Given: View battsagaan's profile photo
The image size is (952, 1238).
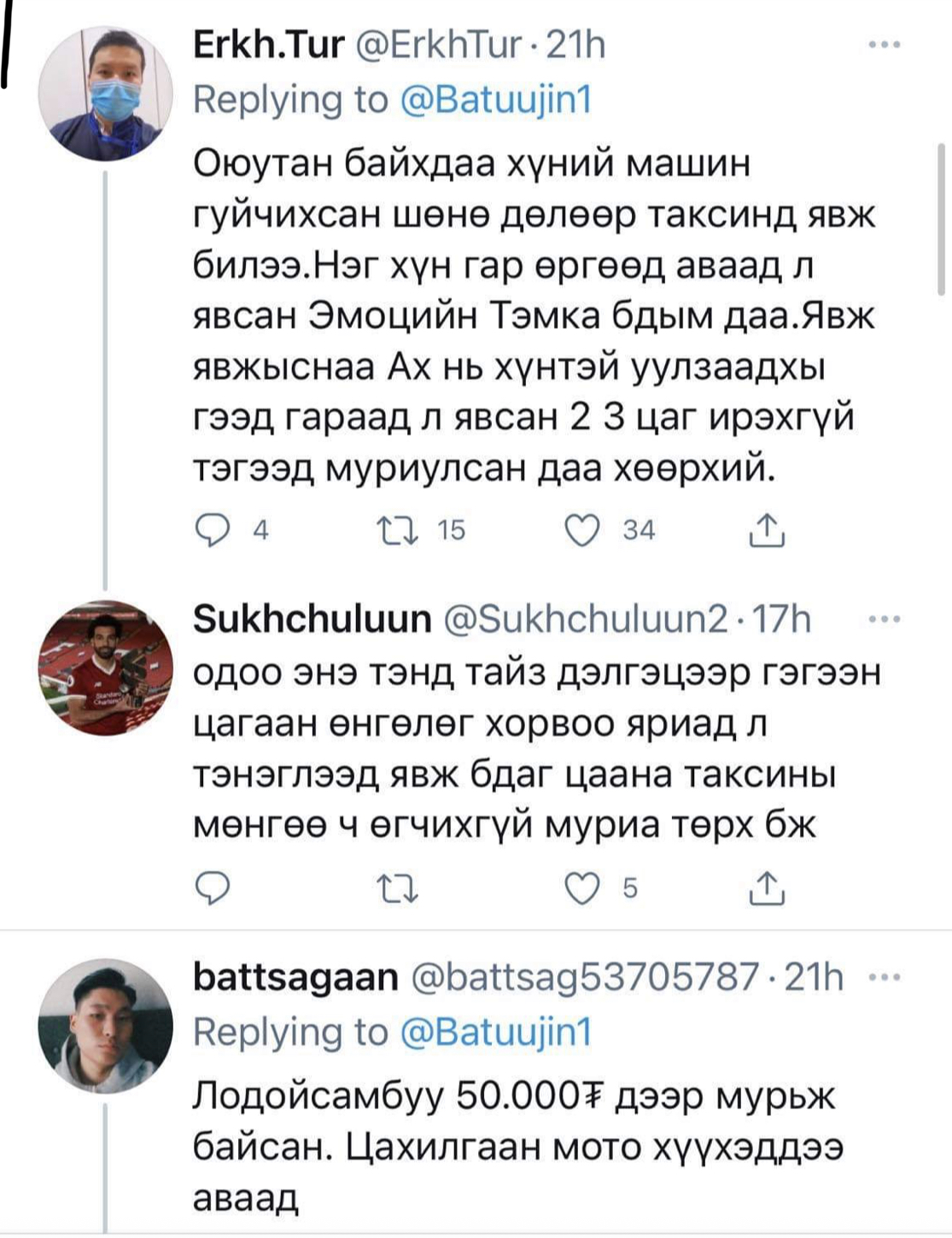Looking at the screenshot, I should pyautogui.click(x=106, y=1025).
